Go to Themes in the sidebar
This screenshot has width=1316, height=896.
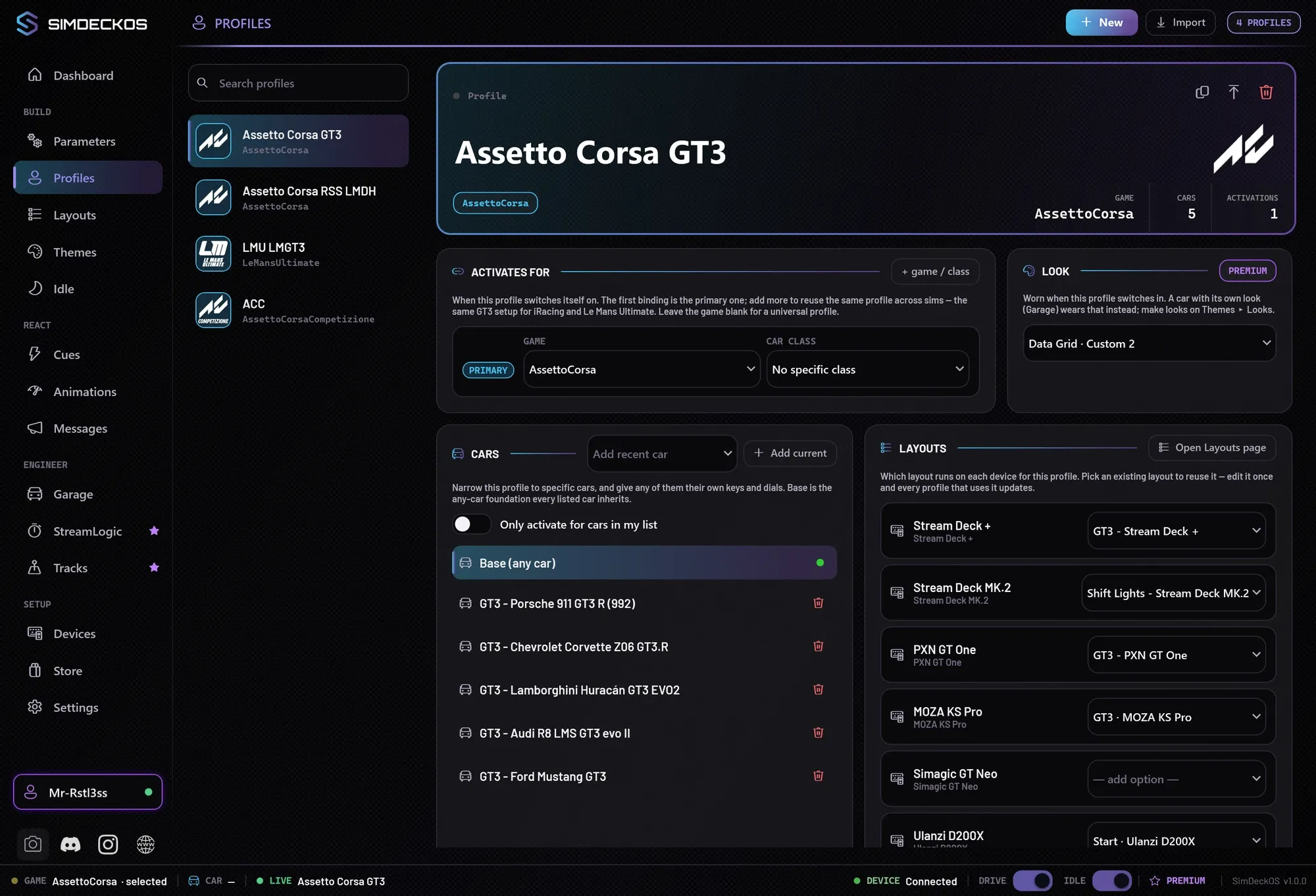88,252
